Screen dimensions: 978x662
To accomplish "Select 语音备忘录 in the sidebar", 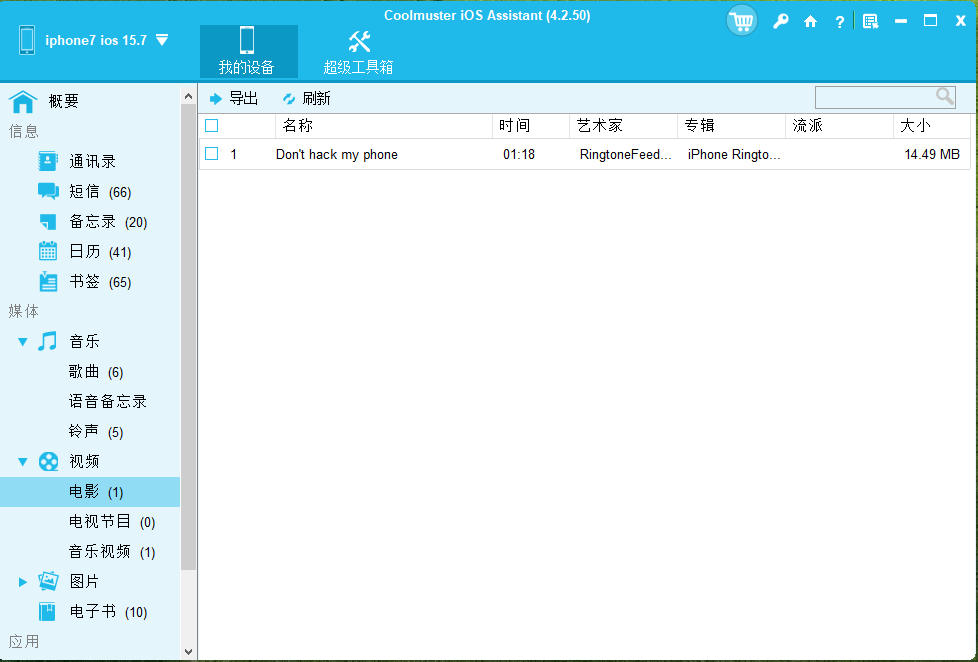I will point(108,402).
